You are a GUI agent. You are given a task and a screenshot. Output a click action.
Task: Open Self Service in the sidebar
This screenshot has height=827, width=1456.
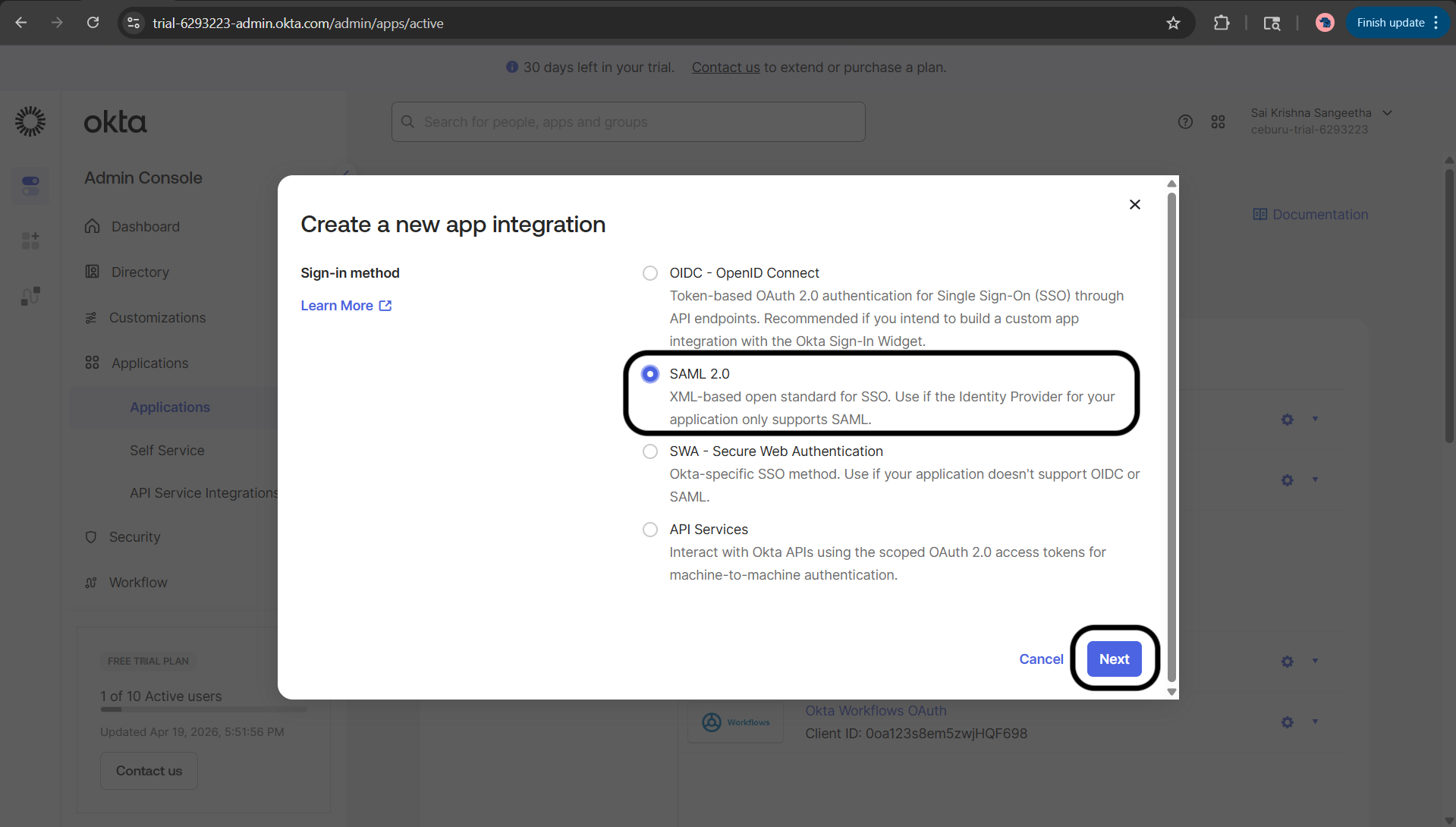(x=167, y=451)
